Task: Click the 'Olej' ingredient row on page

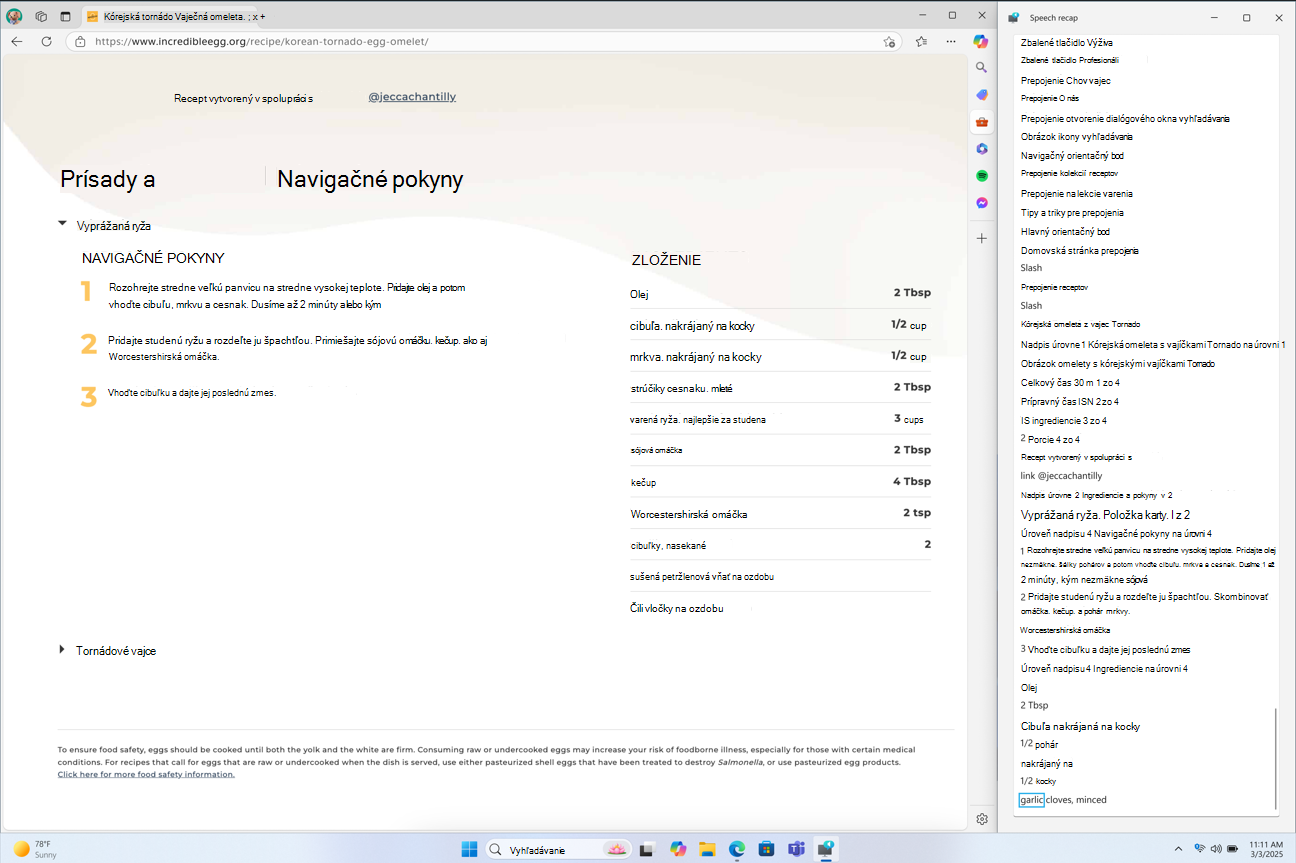Action: click(780, 294)
